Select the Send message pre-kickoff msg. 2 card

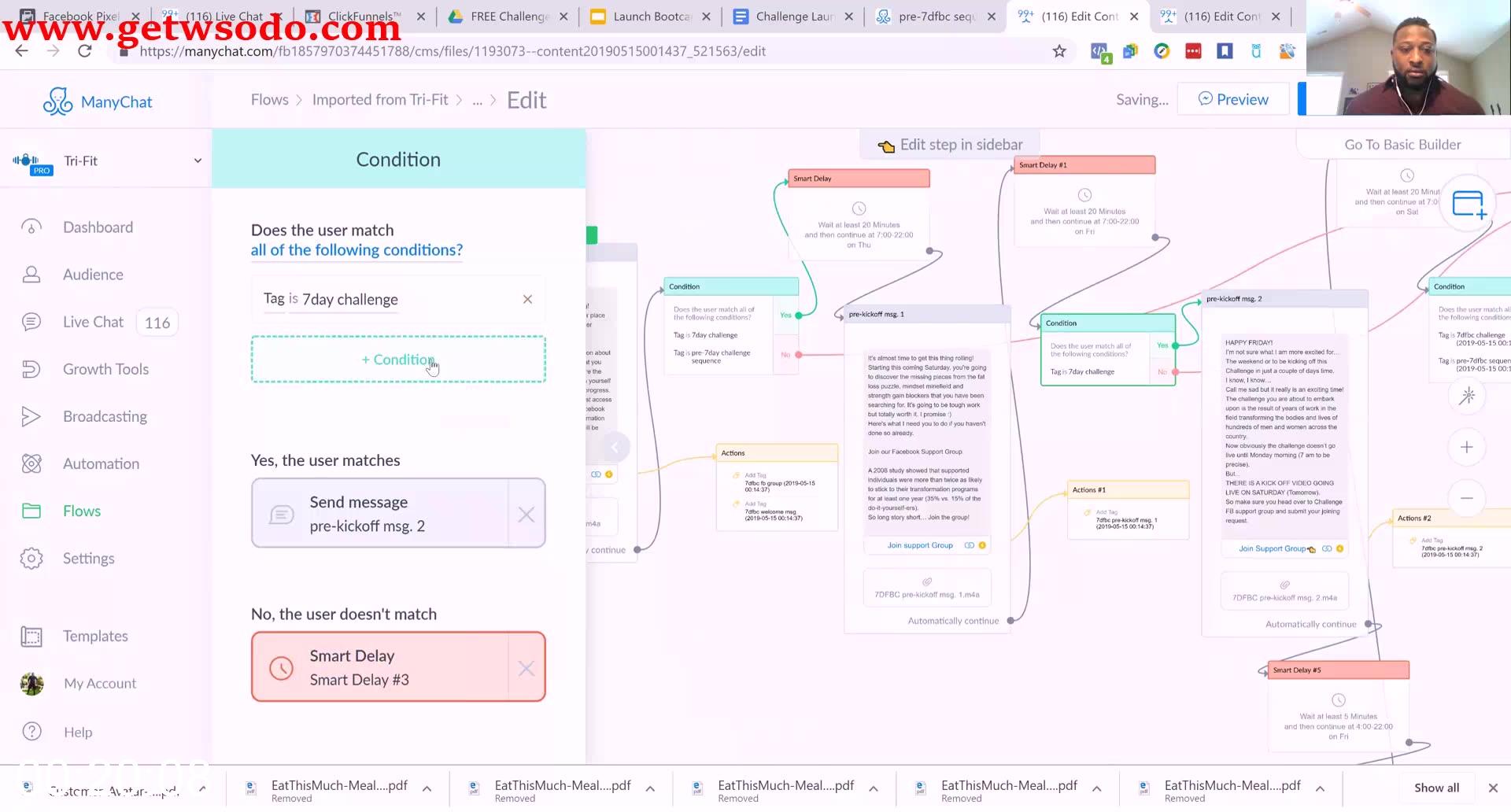coord(379,514)
